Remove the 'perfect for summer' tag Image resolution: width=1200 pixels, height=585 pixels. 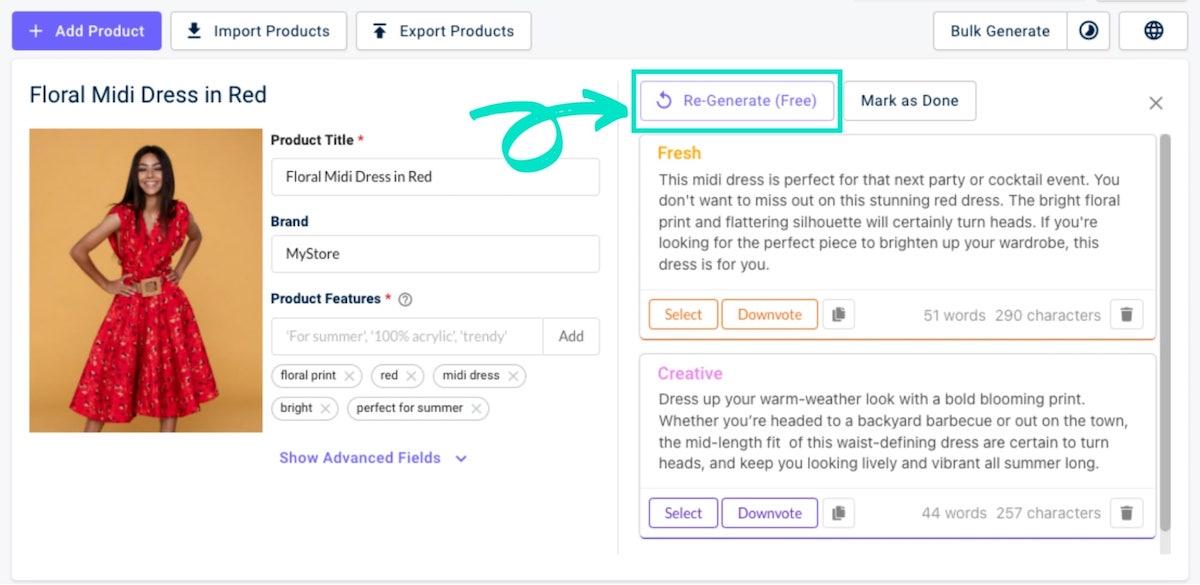click(477, 408)
